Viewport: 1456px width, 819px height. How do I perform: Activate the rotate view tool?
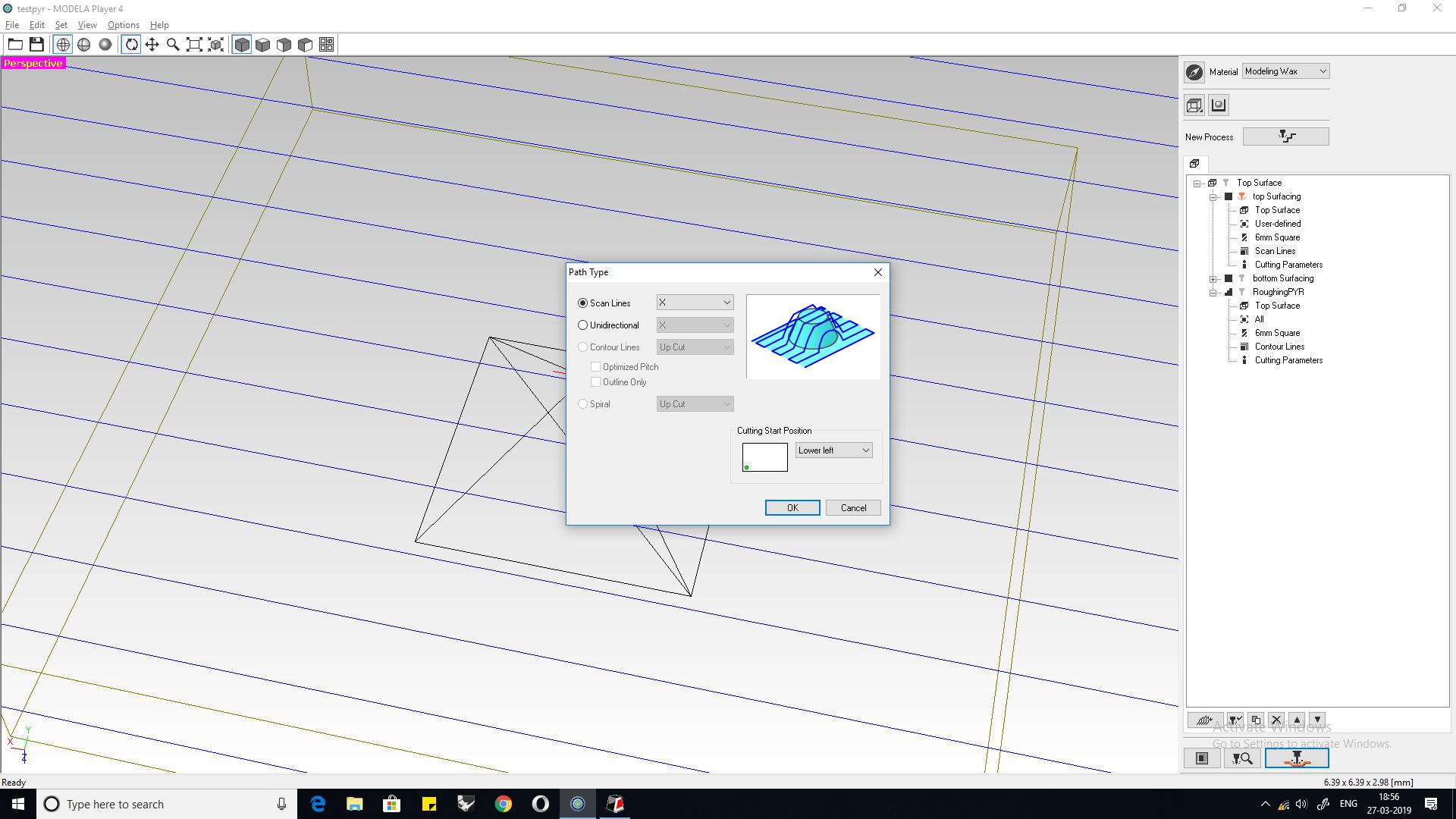point(131,45)
